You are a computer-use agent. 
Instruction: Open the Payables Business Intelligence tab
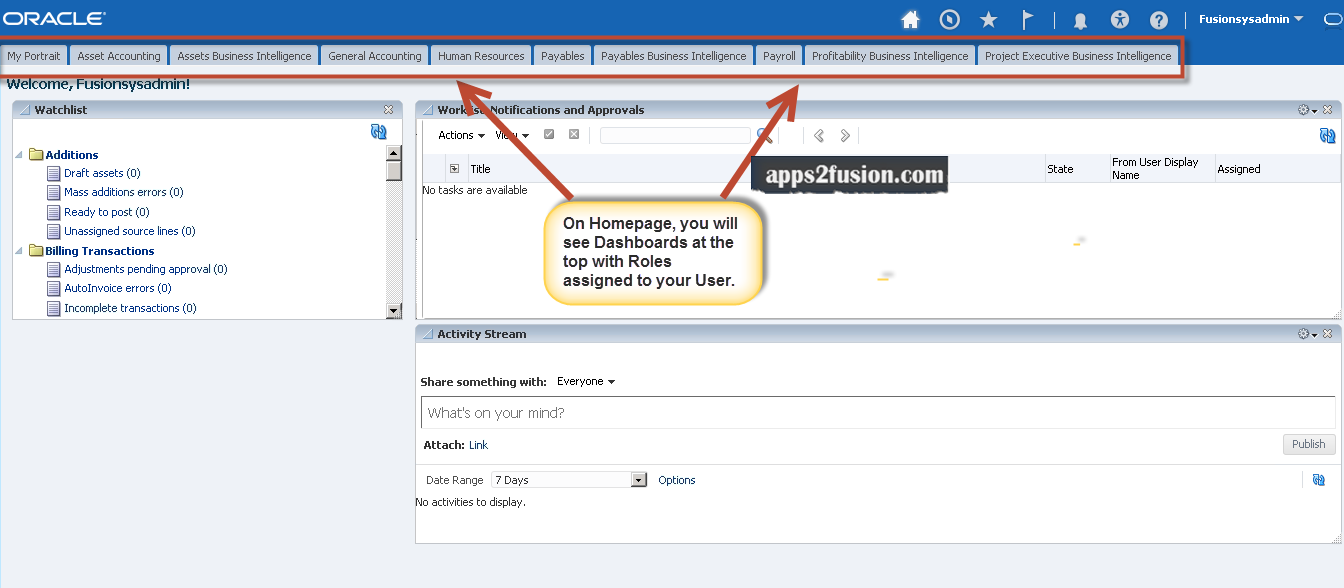(674, 56)
